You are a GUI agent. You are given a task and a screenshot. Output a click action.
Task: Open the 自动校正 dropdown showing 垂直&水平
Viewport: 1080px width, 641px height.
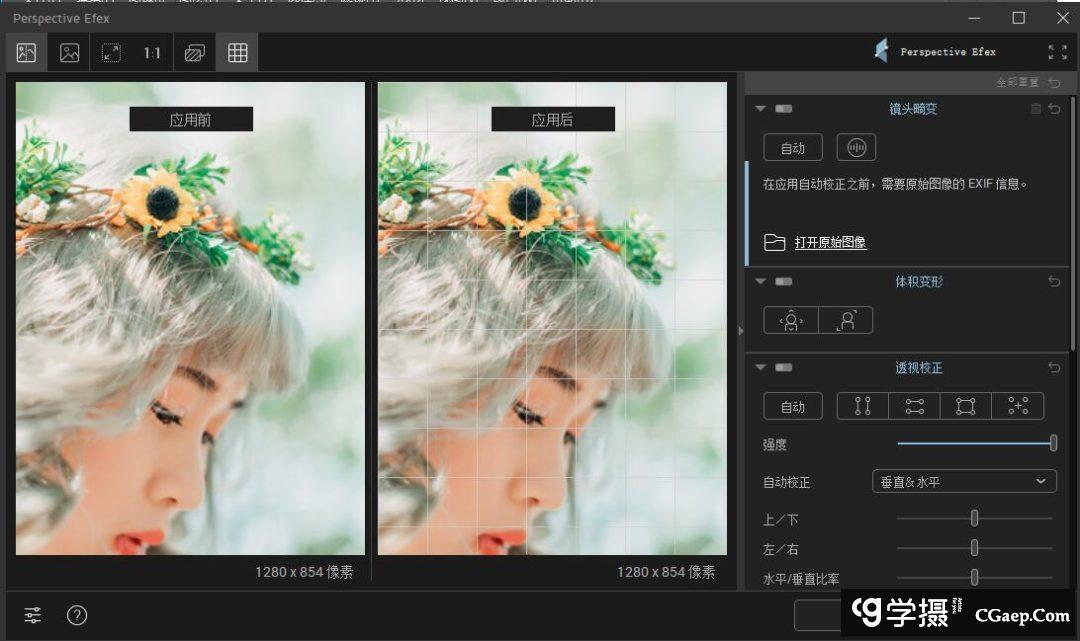coord(964,482)
